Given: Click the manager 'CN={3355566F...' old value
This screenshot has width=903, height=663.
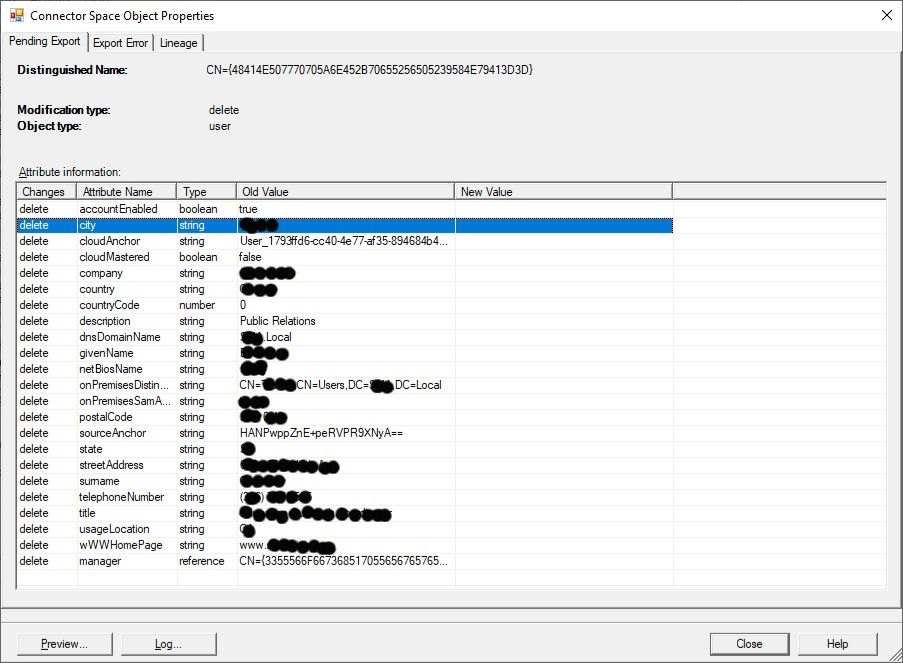Looking at the screenshot, I should point(343,561).
